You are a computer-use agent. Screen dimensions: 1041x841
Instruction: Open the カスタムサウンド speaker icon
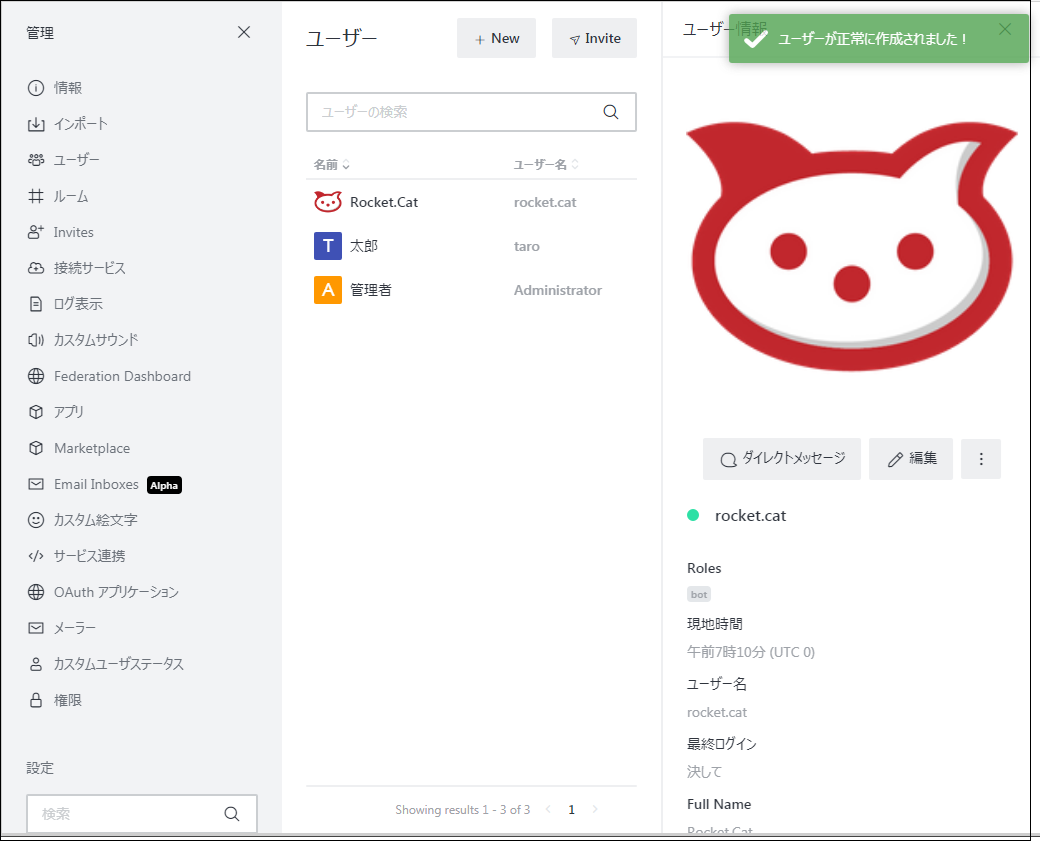tap(36, 340)
